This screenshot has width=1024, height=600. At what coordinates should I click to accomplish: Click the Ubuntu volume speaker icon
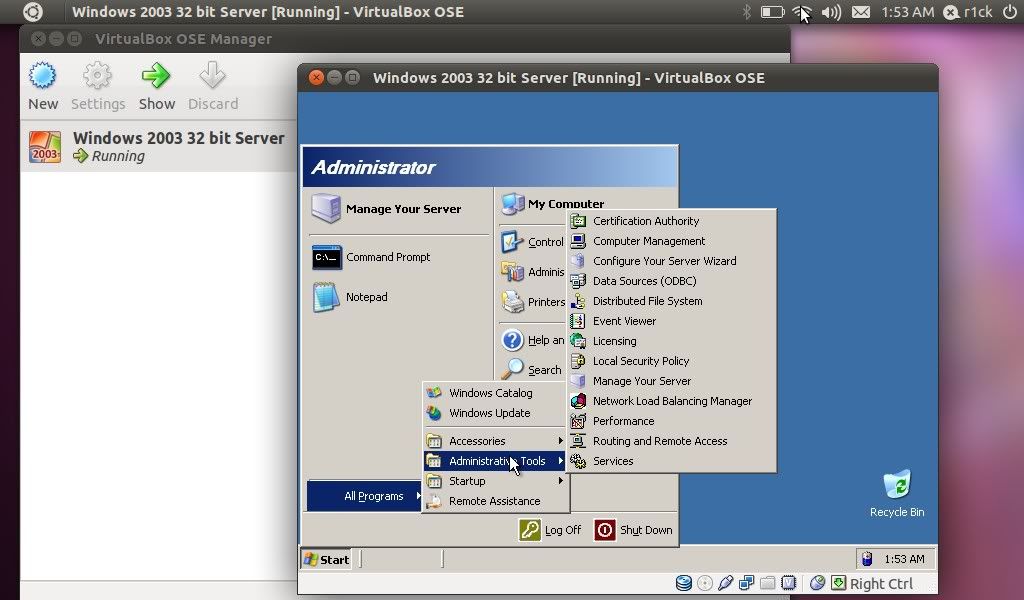pyautogui.click(x=831, y=12)
